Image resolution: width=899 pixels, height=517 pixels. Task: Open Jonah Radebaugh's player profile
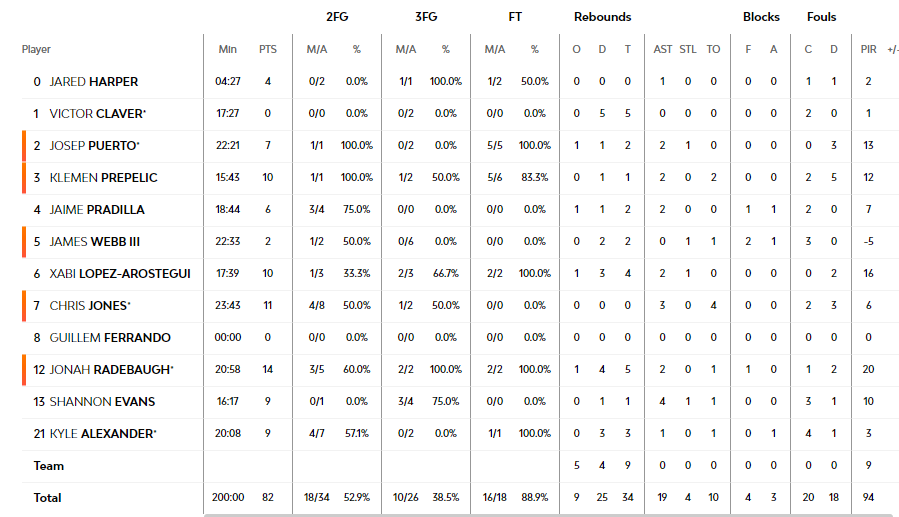(111, 370)
